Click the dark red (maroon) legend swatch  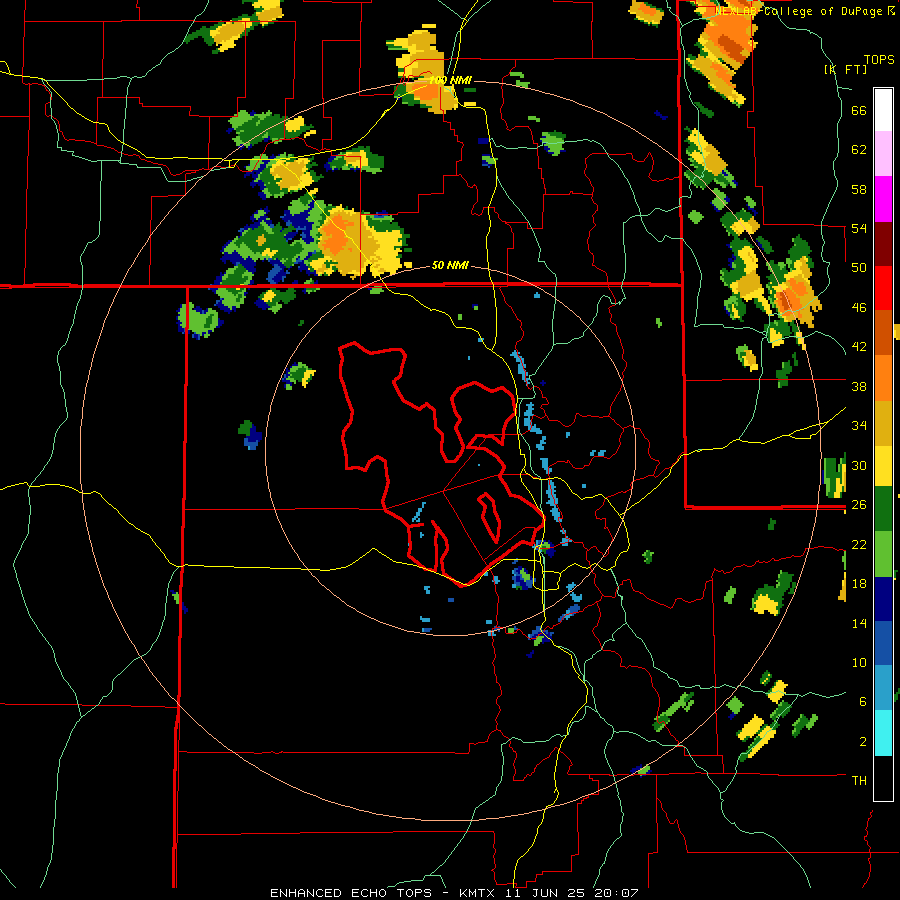tap(883, 243)
